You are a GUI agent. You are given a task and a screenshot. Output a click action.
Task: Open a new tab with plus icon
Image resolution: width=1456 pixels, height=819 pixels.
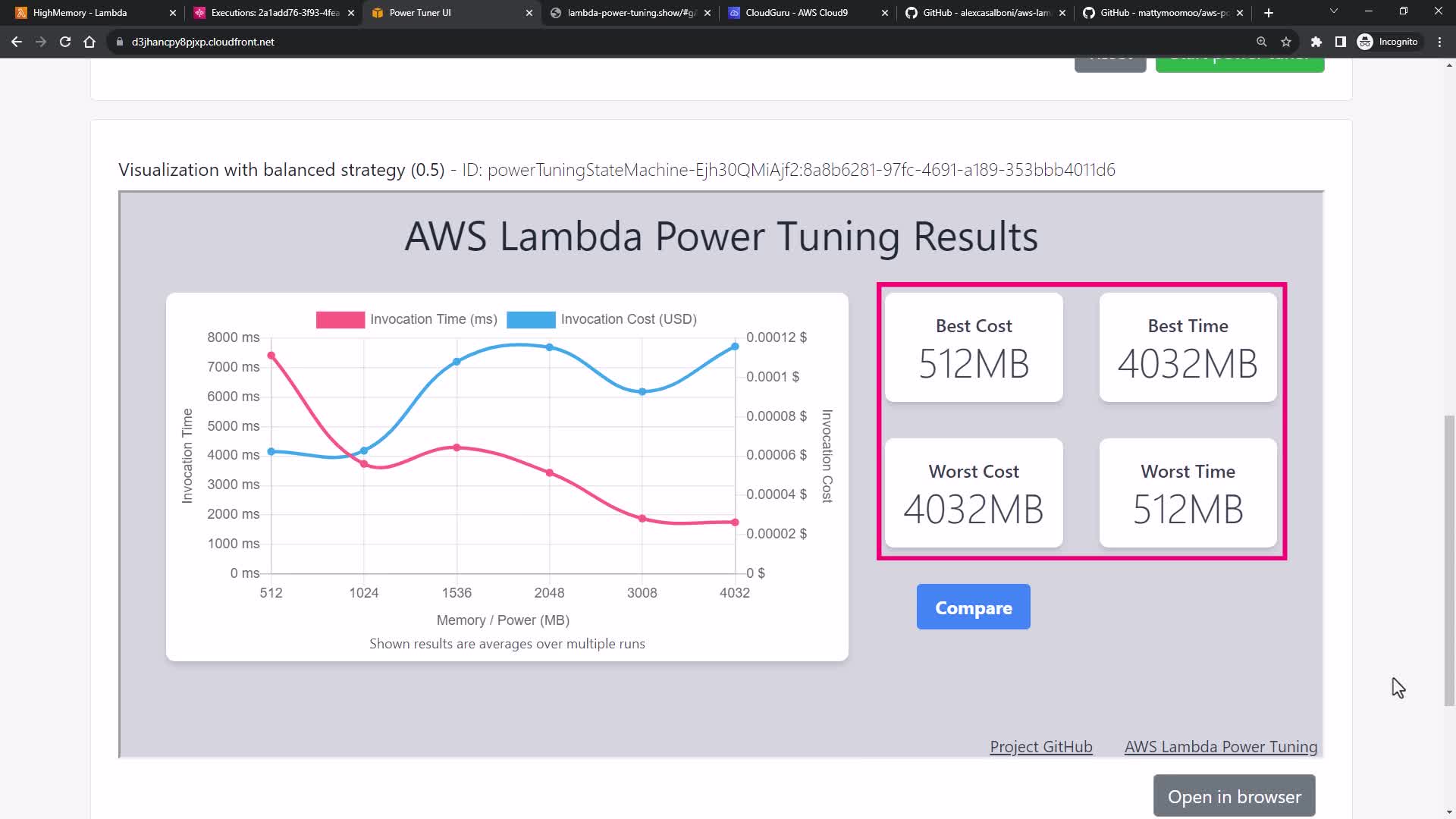(x=1269, y=13)
